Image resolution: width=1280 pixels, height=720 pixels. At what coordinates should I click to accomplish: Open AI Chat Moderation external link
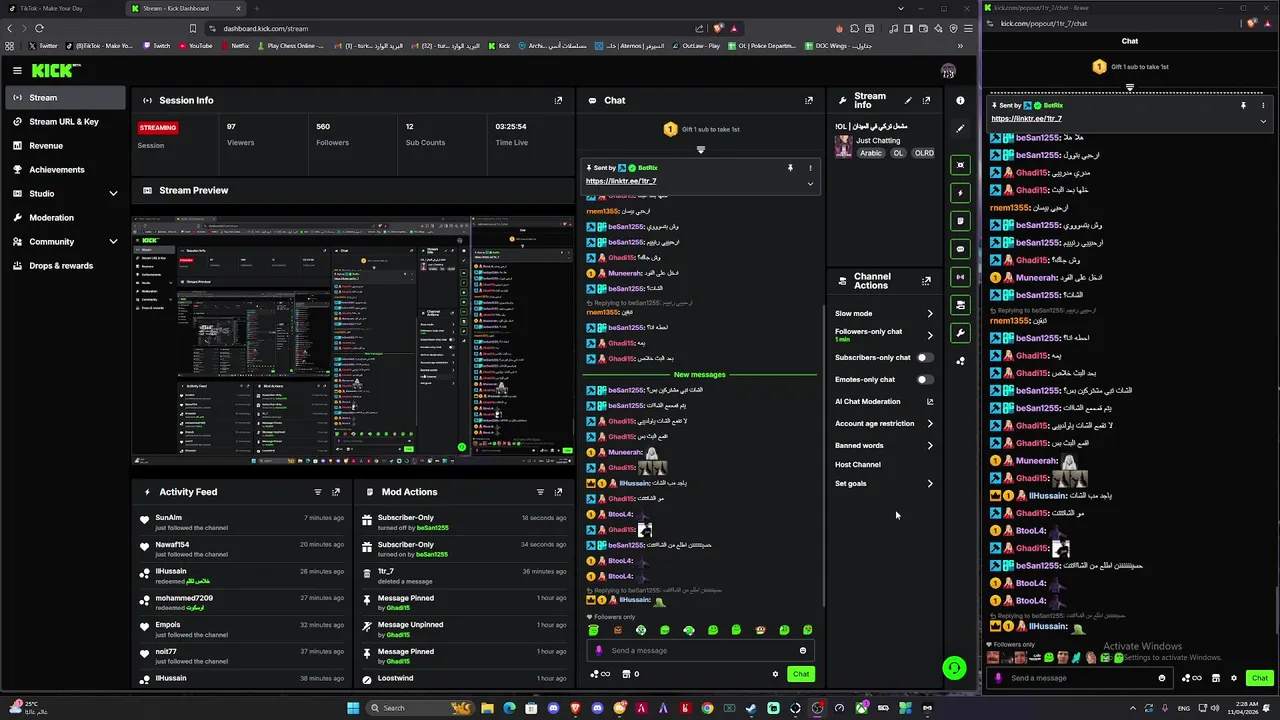coord(930,402)
